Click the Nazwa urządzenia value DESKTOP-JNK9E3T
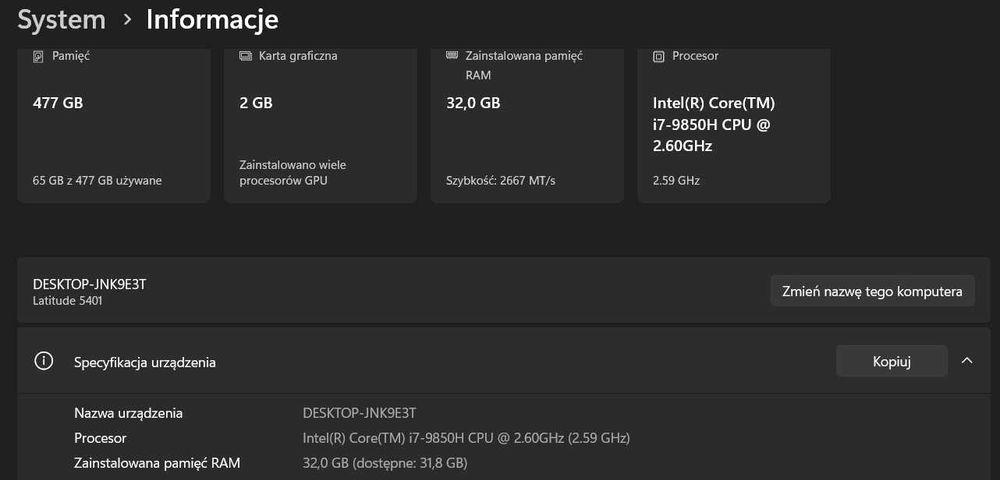Image resolution: width=1000 pixels, height=480 pixels. pyautogui.click(x=359, y=413)
